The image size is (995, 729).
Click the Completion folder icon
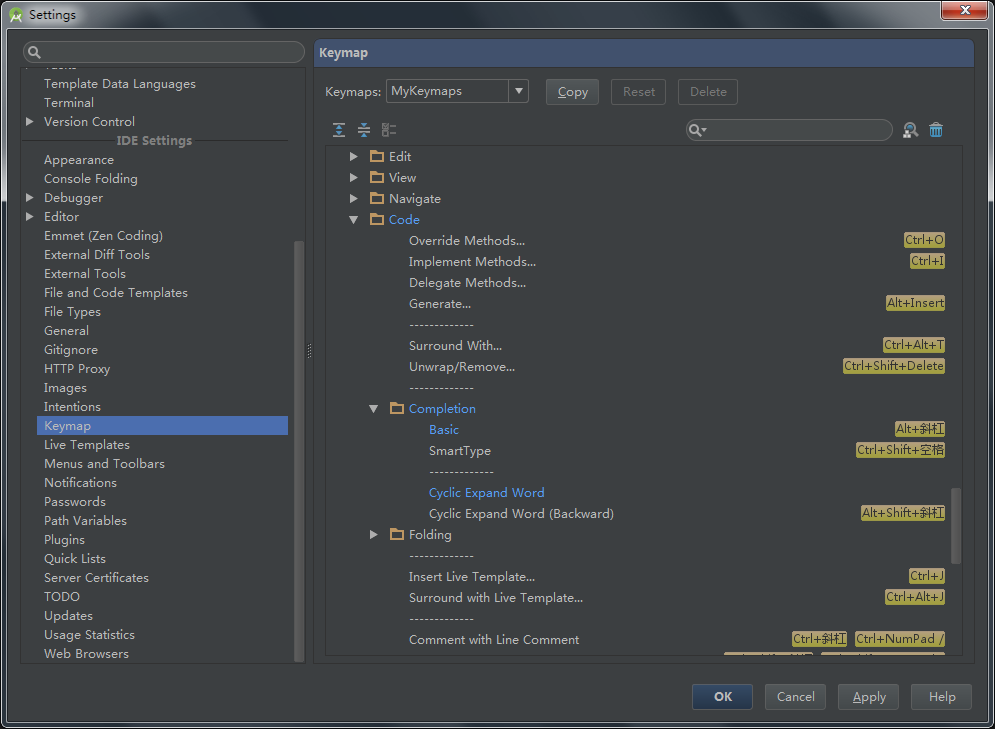click(x=397, y=408)
